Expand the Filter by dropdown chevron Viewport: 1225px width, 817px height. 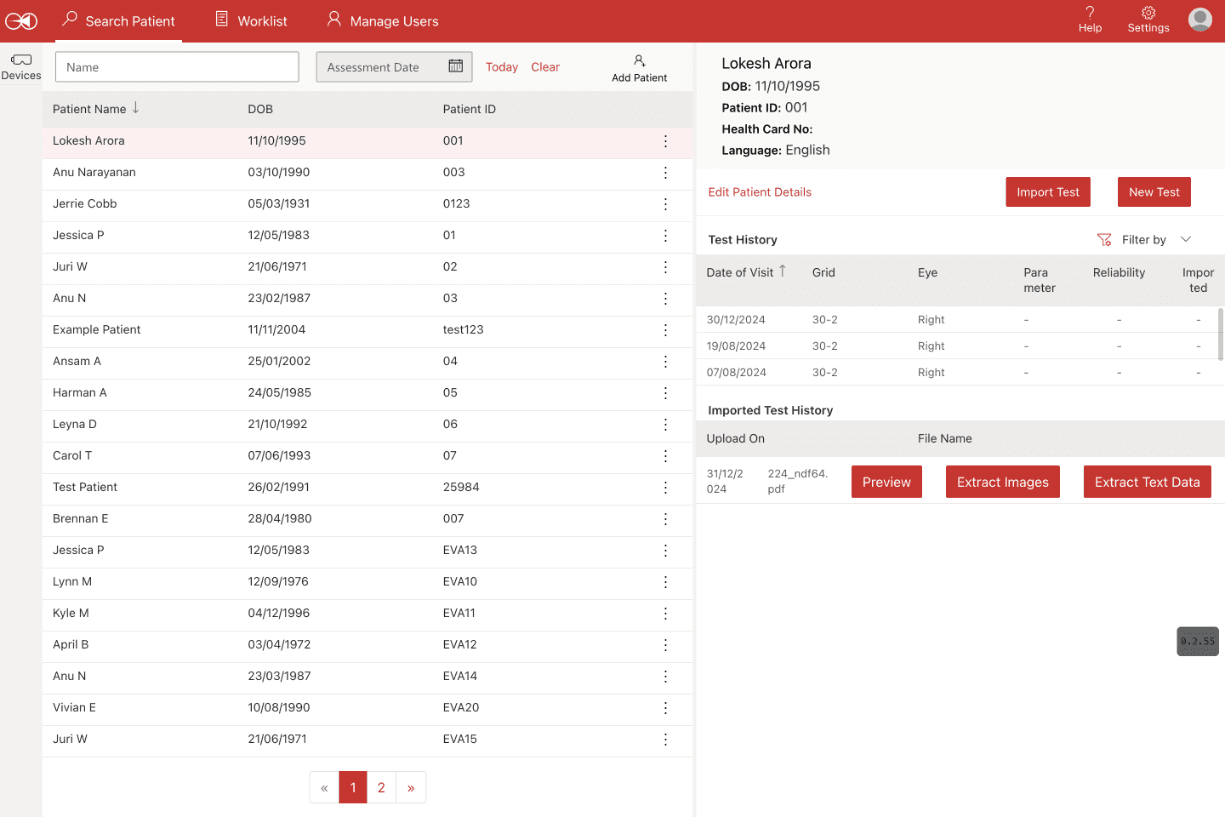pyautogui.click(x=1186, y=240)
